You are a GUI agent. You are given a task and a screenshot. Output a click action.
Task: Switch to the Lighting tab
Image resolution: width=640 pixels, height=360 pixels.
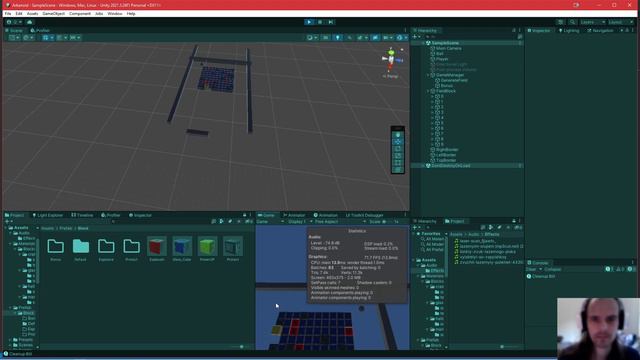click(569, 31)
